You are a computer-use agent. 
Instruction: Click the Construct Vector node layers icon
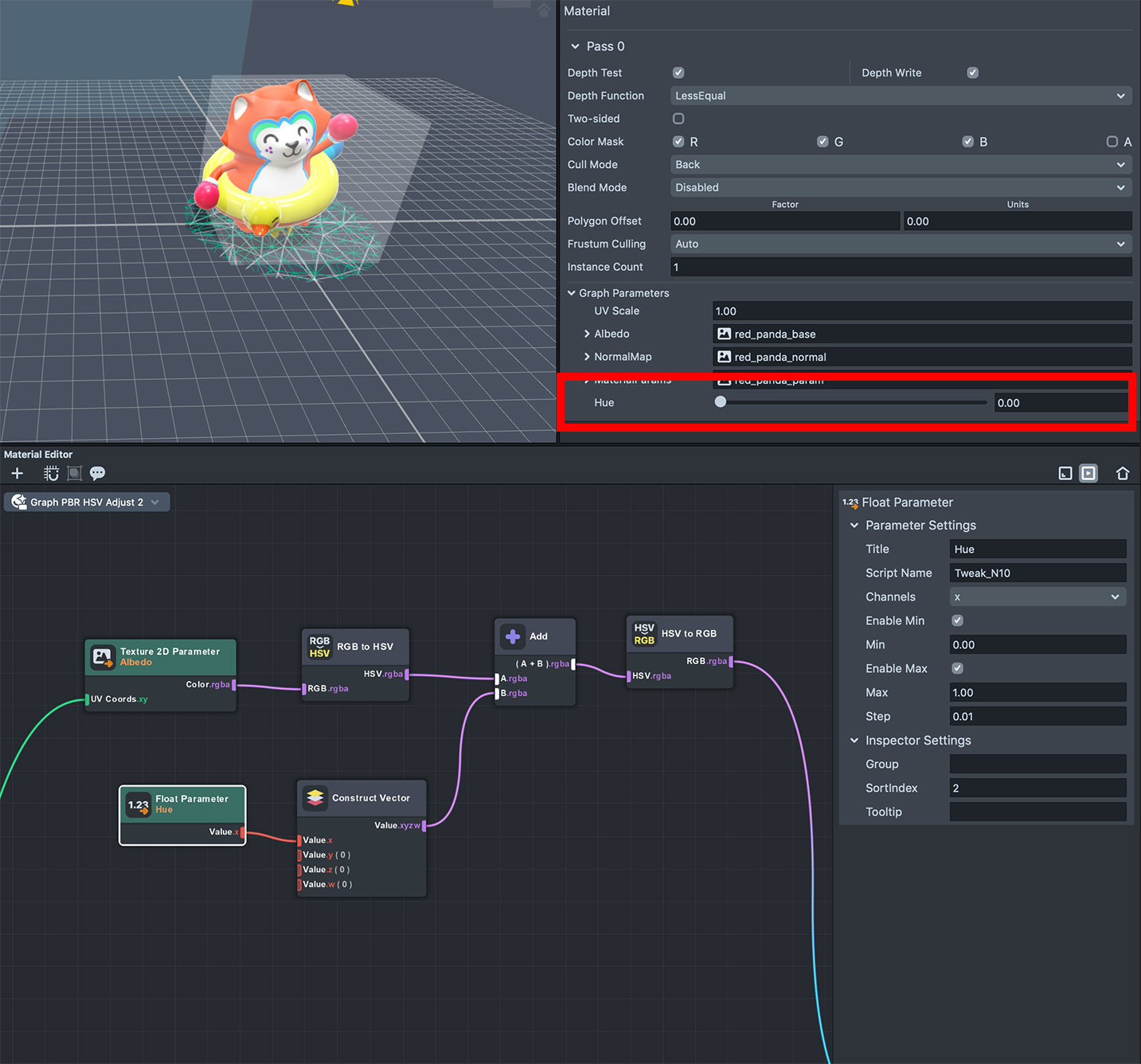(x=315, y=798)
